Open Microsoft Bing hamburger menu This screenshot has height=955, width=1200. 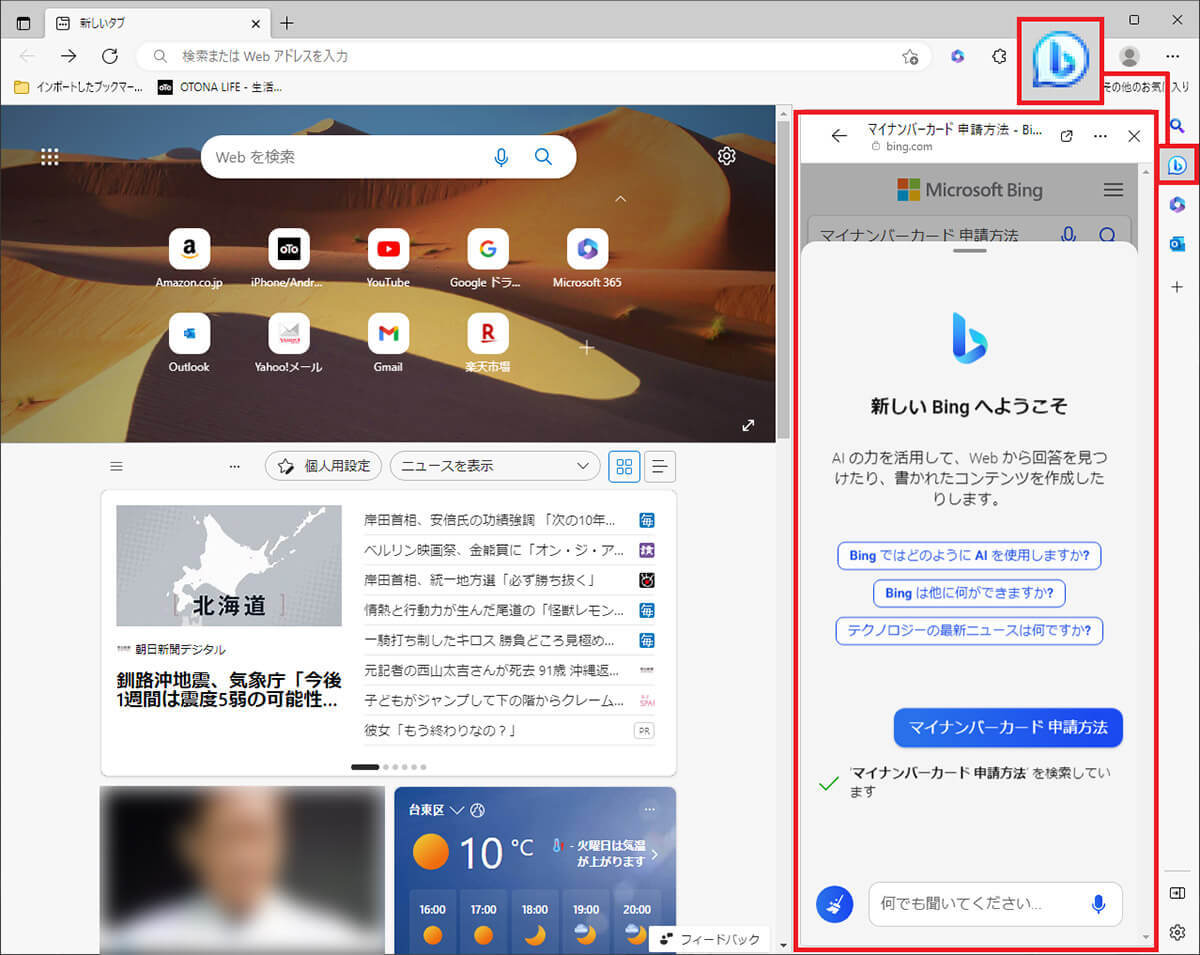pyautogui.click(x=1112, y=190)
